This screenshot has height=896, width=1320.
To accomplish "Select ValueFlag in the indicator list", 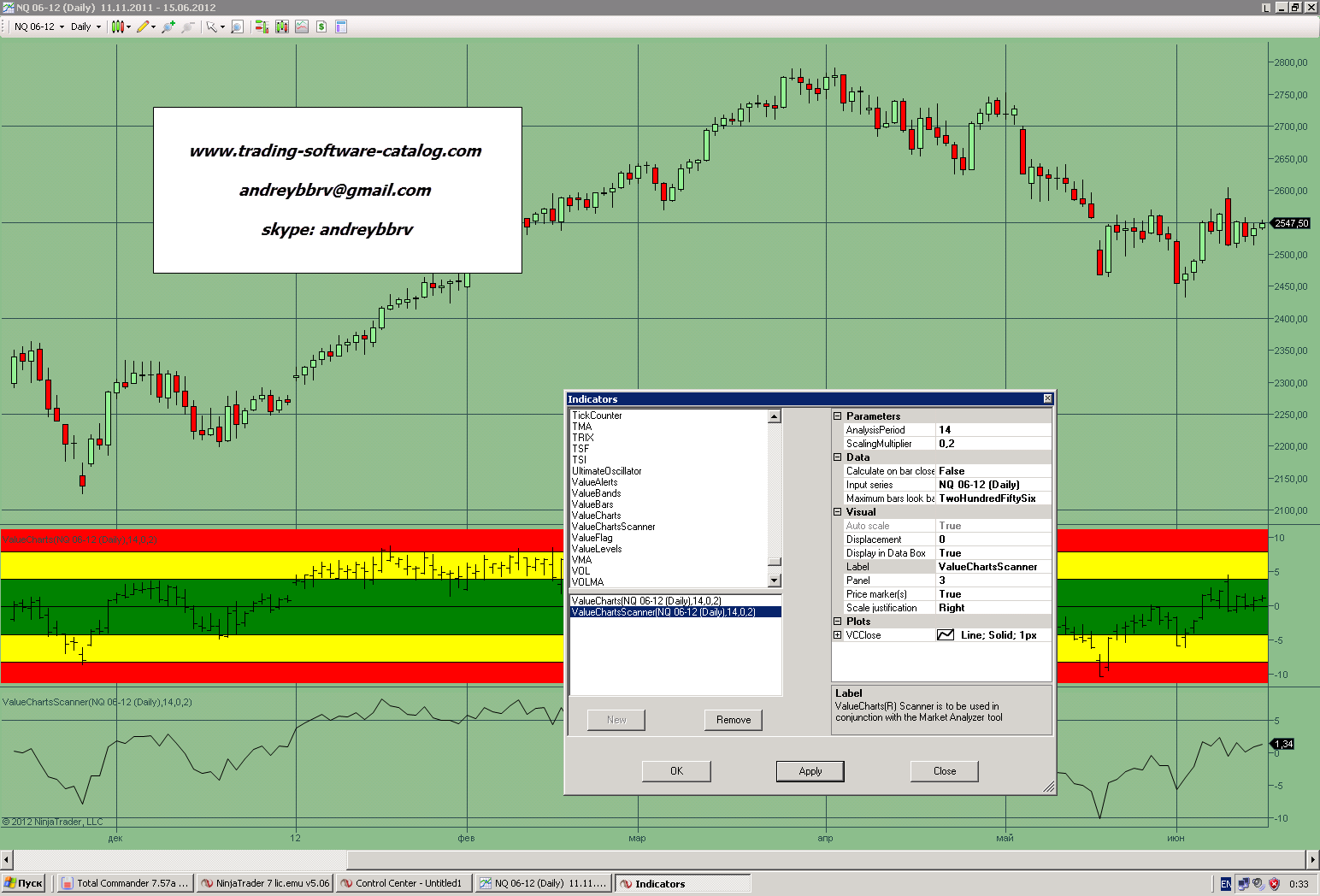I will (592, 538).
